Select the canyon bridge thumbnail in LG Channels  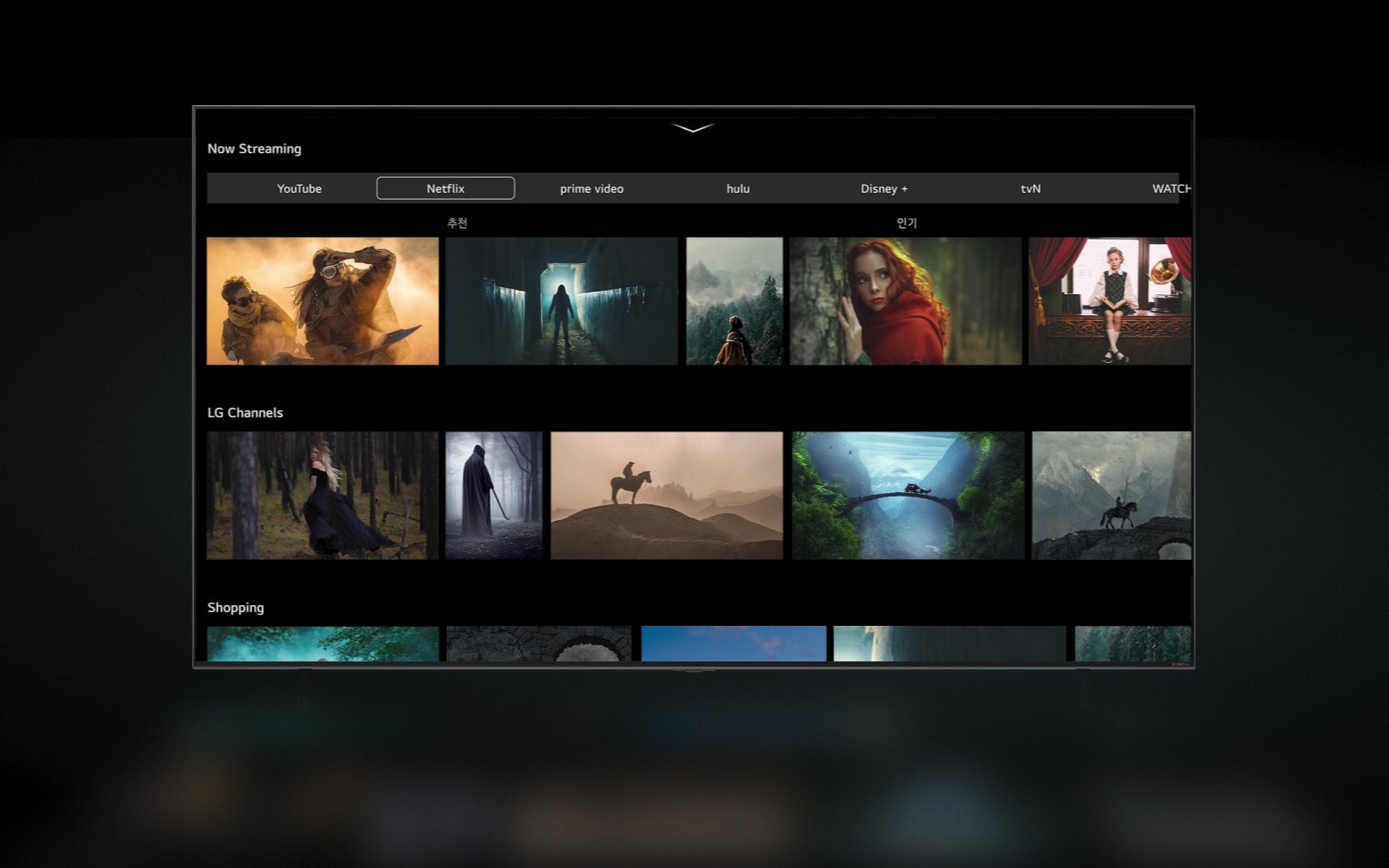906,496
